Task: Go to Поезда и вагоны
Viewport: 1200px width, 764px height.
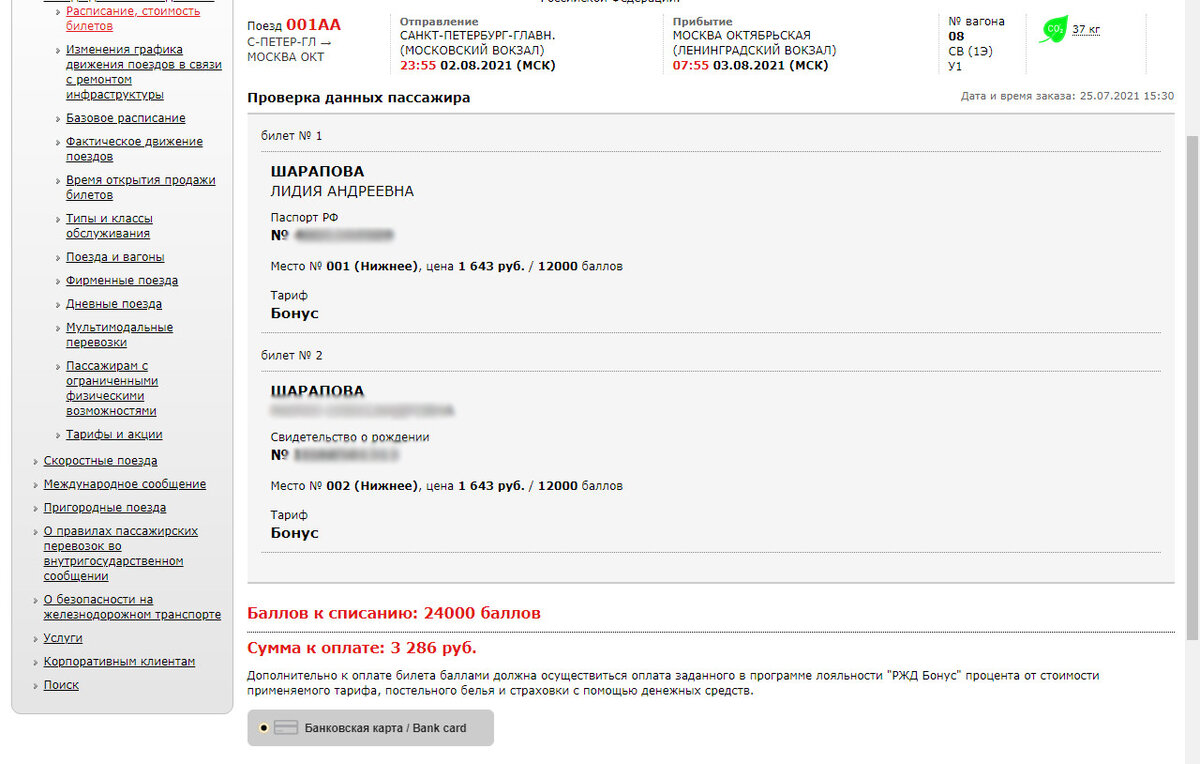Action: pyautogui.click(x=115, y=257)
